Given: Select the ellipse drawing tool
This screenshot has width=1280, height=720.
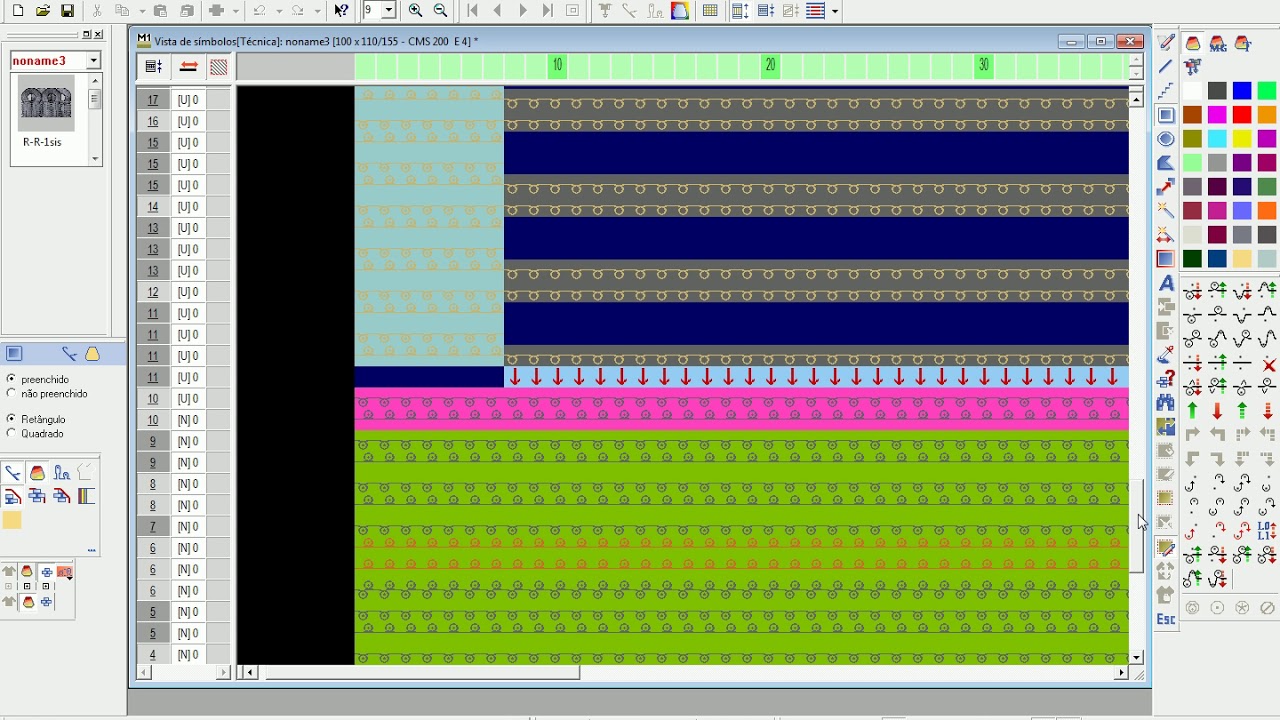Looking at the screenshot, I should 1166,139.
